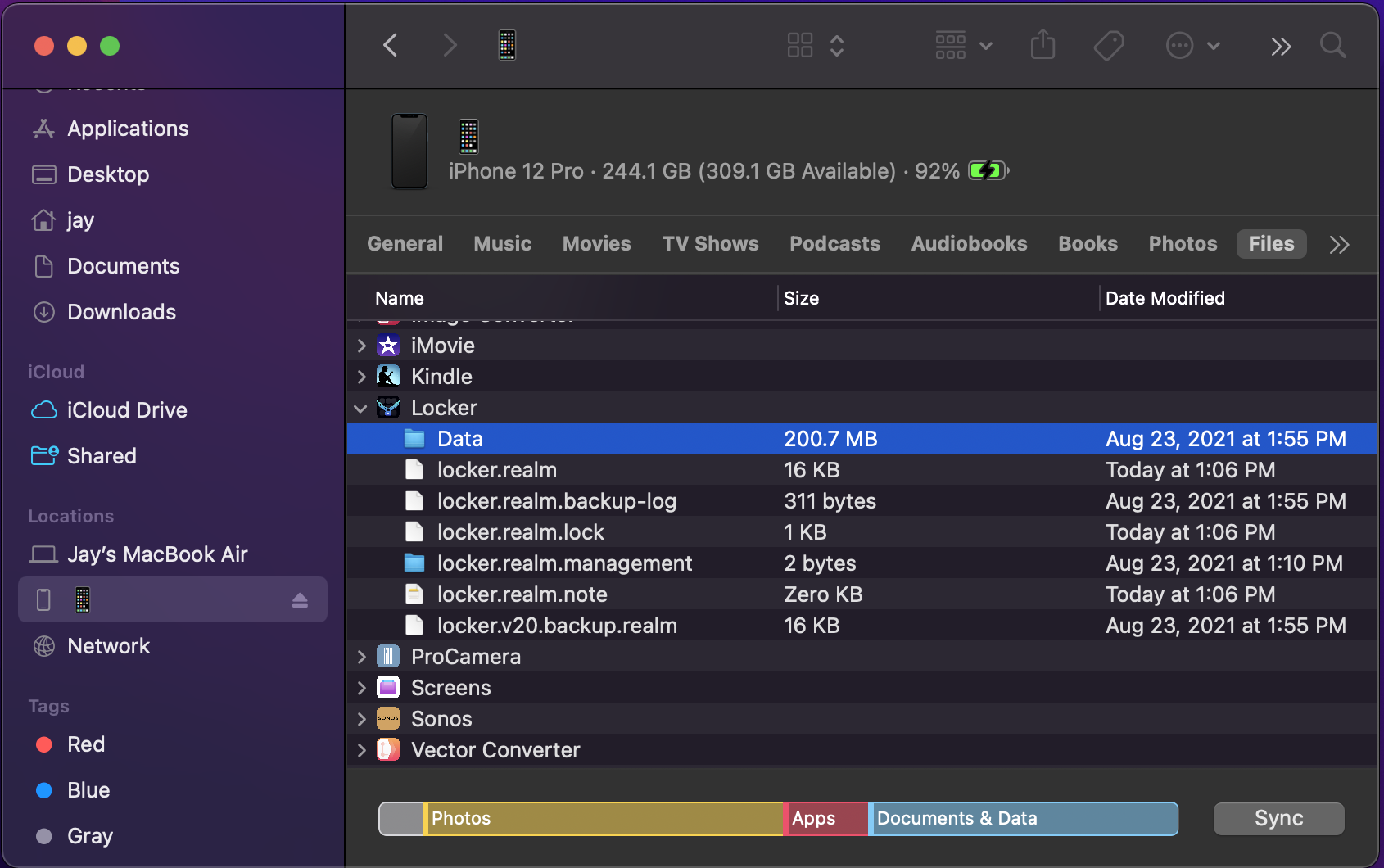Open the TV Shows tab

pos(710,244)
